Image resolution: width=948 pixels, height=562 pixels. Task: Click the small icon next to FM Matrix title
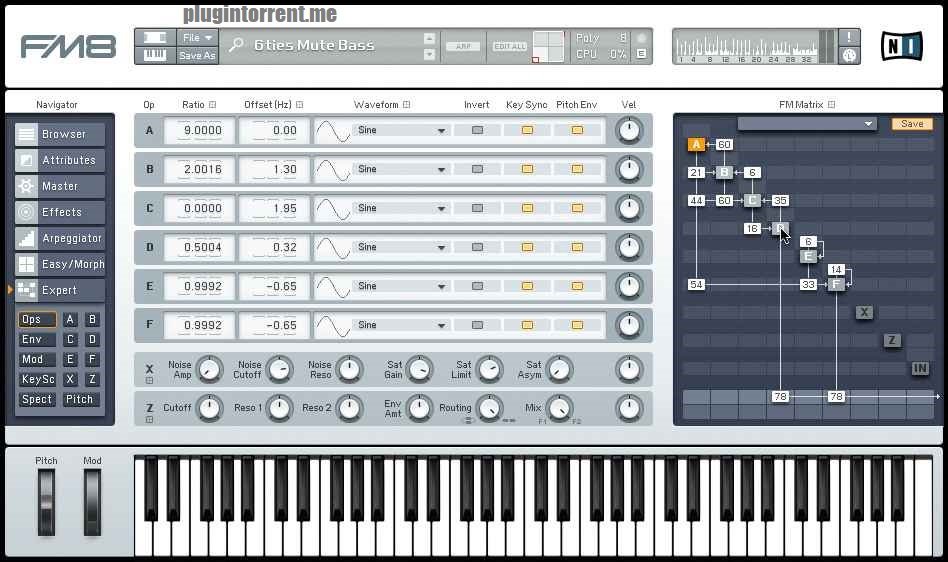pos(831,105)
